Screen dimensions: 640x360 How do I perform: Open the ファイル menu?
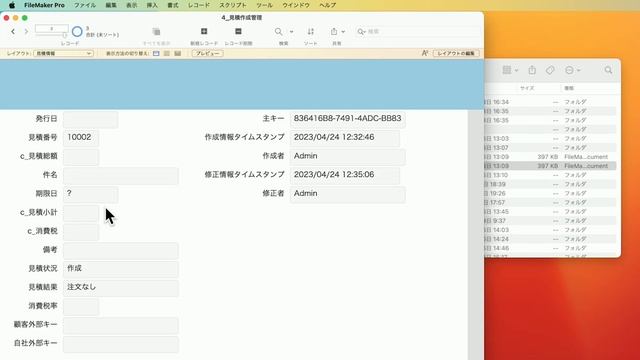click(x=84, y=5)
